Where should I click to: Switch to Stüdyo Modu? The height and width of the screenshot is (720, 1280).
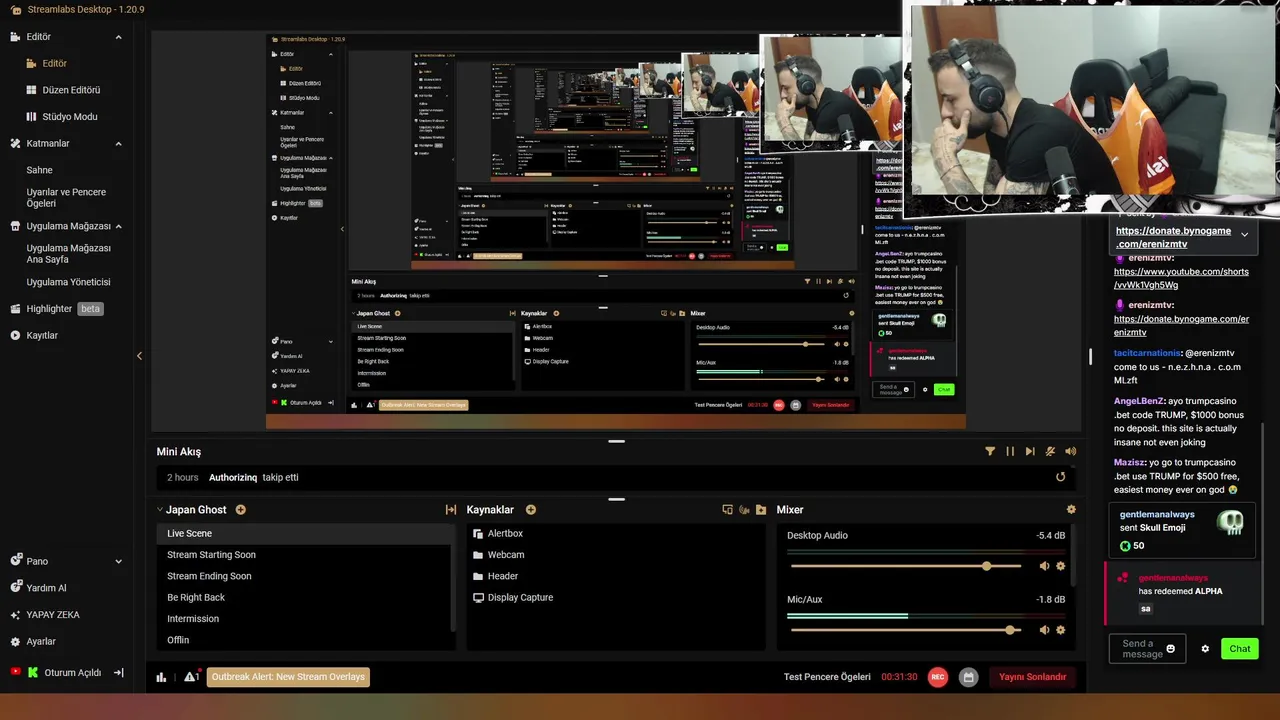point(70,117)
